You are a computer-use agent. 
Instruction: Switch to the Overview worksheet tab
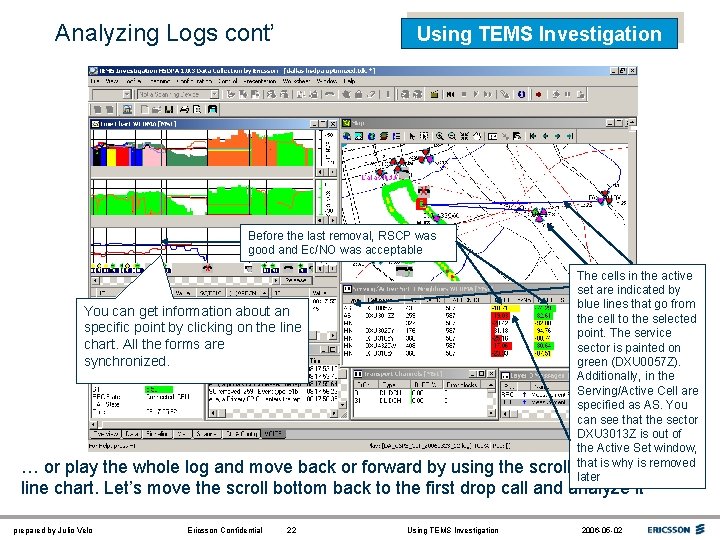(x=106, y=433)
